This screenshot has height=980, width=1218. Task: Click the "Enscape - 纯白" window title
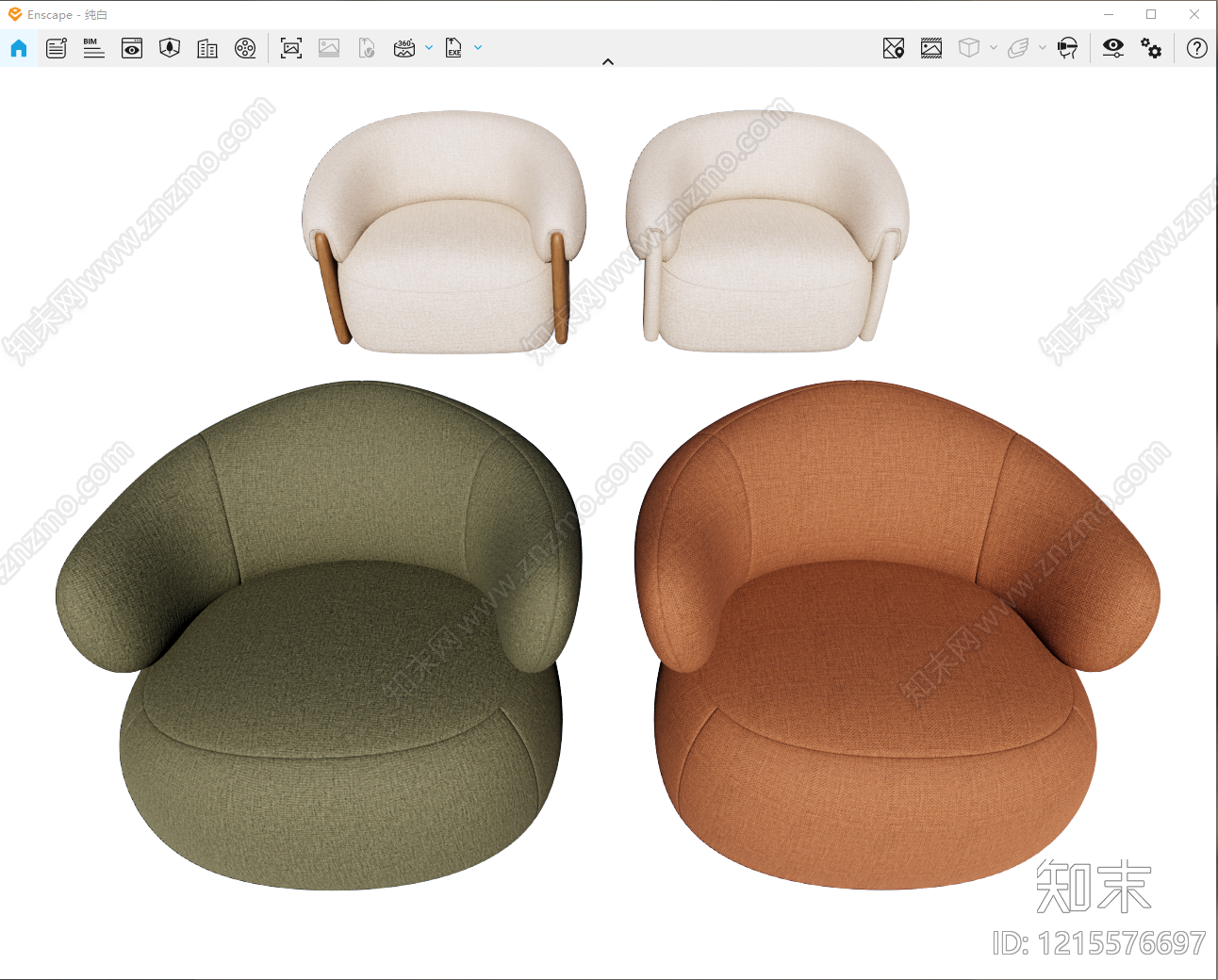click(x=67, y=15)
